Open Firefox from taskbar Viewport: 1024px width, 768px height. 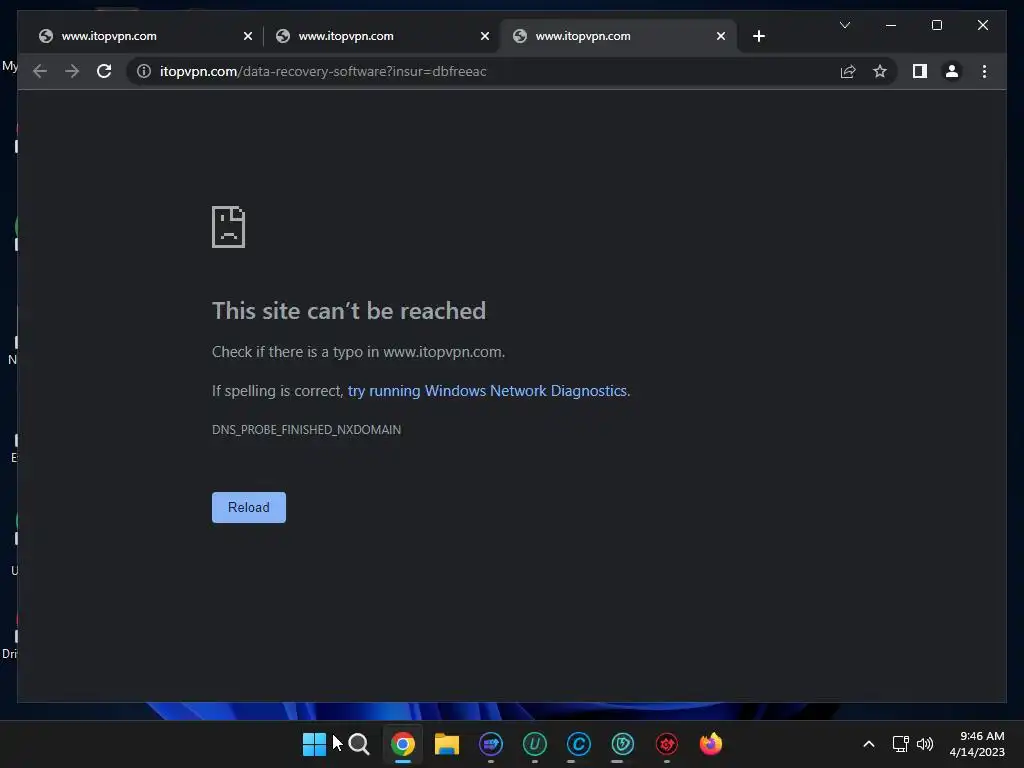[711, 744]
